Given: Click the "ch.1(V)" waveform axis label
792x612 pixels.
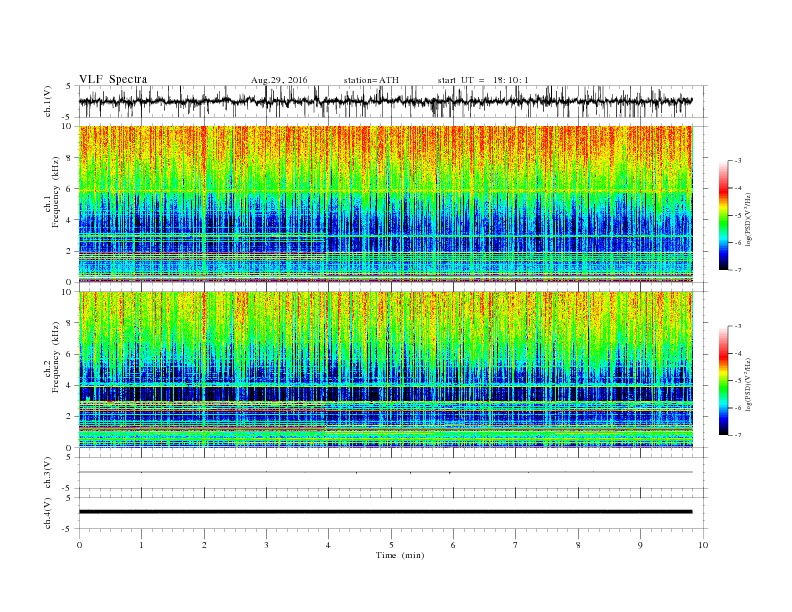Looking at the screenshot, I should pos(48,101).
